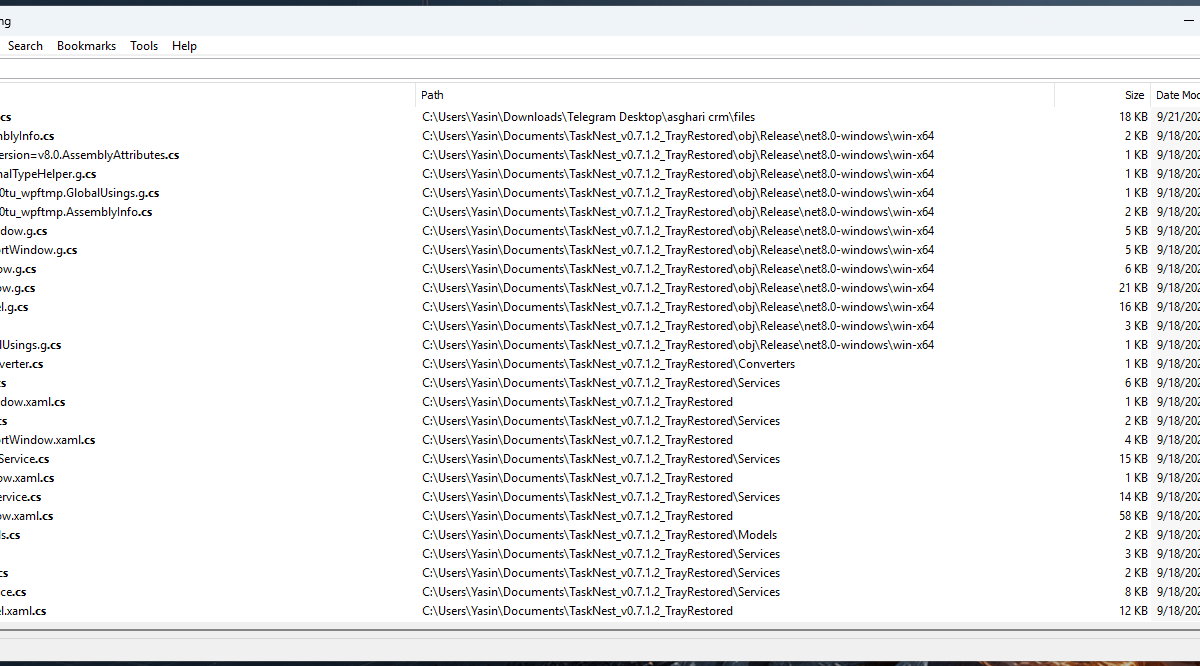Select the file ending in lUsings.g.cs
Image resolution: width=1200 pixels, height=666 pixels.
[x=31, y=345]
